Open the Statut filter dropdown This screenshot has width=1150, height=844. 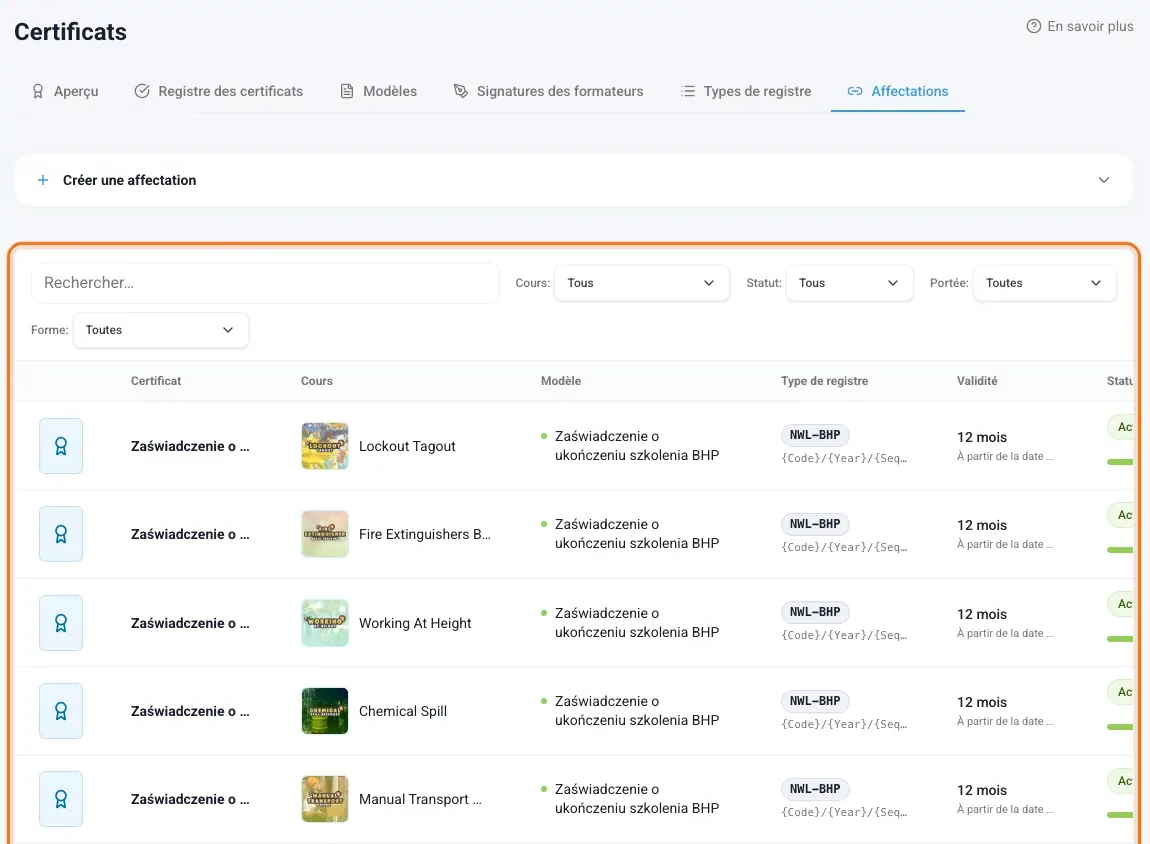[849, 283]
